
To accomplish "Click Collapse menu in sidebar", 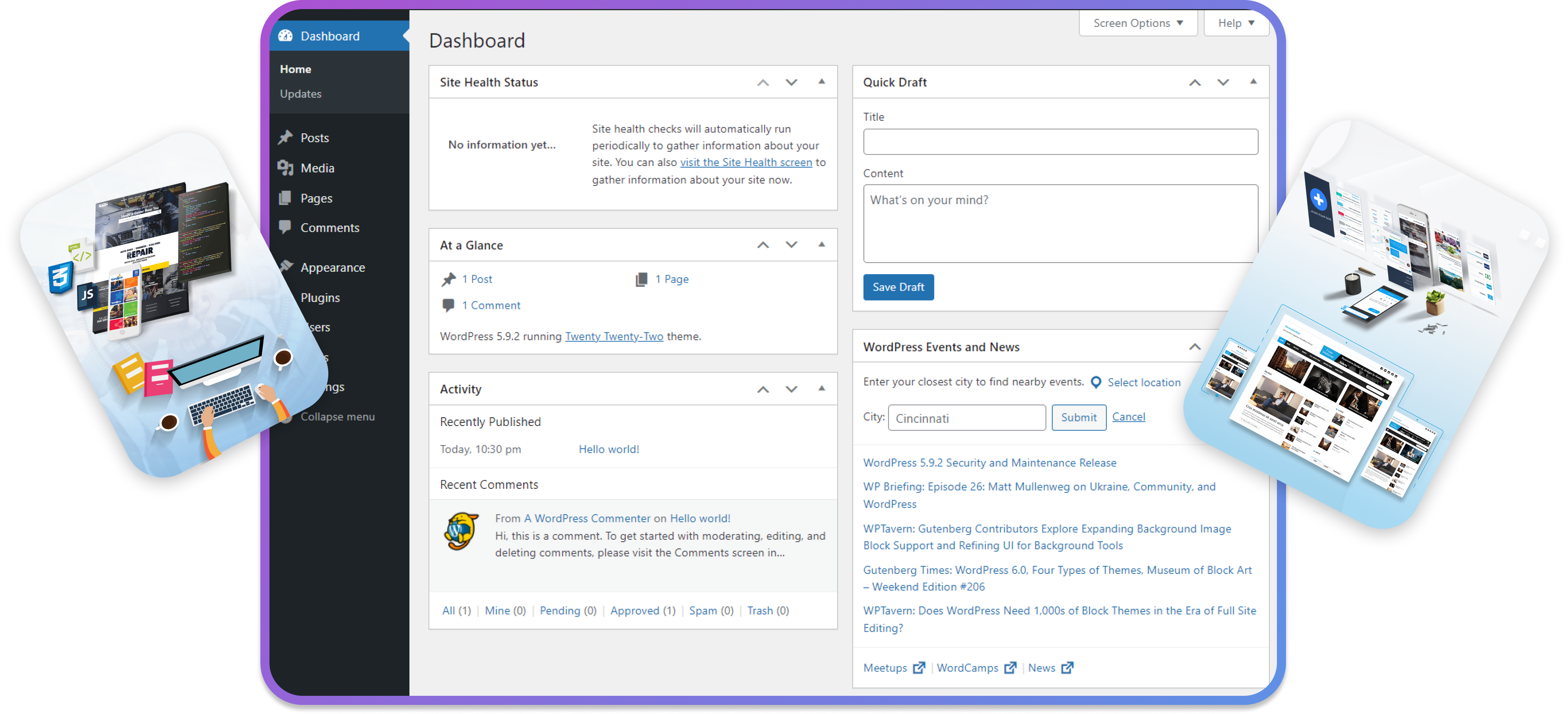I will pos(338,417).
